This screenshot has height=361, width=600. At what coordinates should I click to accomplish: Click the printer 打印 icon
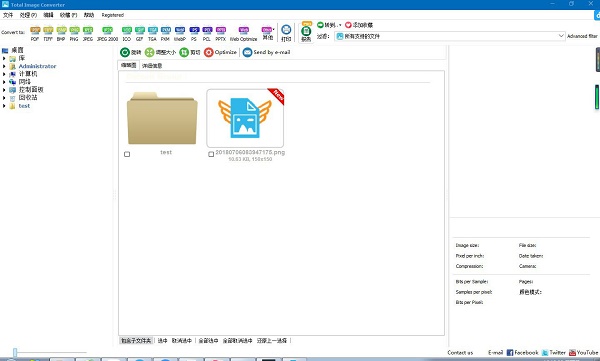pyautogui.click(x=286, y=33)
